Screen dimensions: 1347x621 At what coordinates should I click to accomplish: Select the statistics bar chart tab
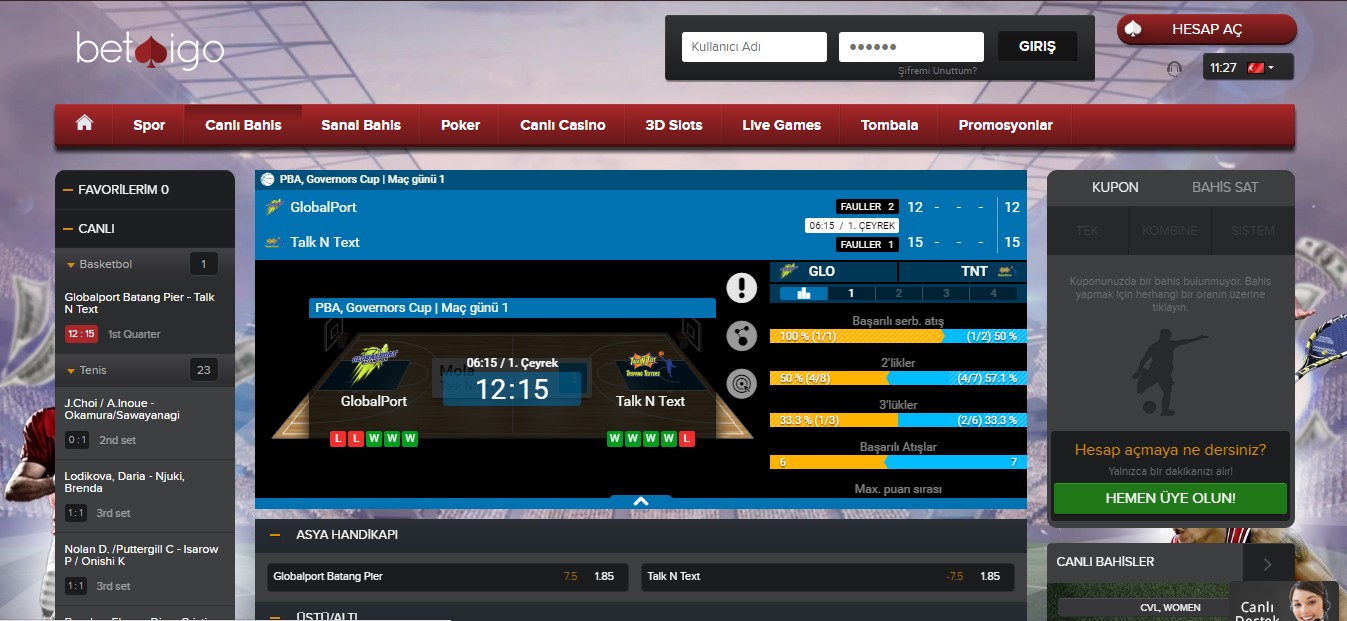tap(803, 294)
